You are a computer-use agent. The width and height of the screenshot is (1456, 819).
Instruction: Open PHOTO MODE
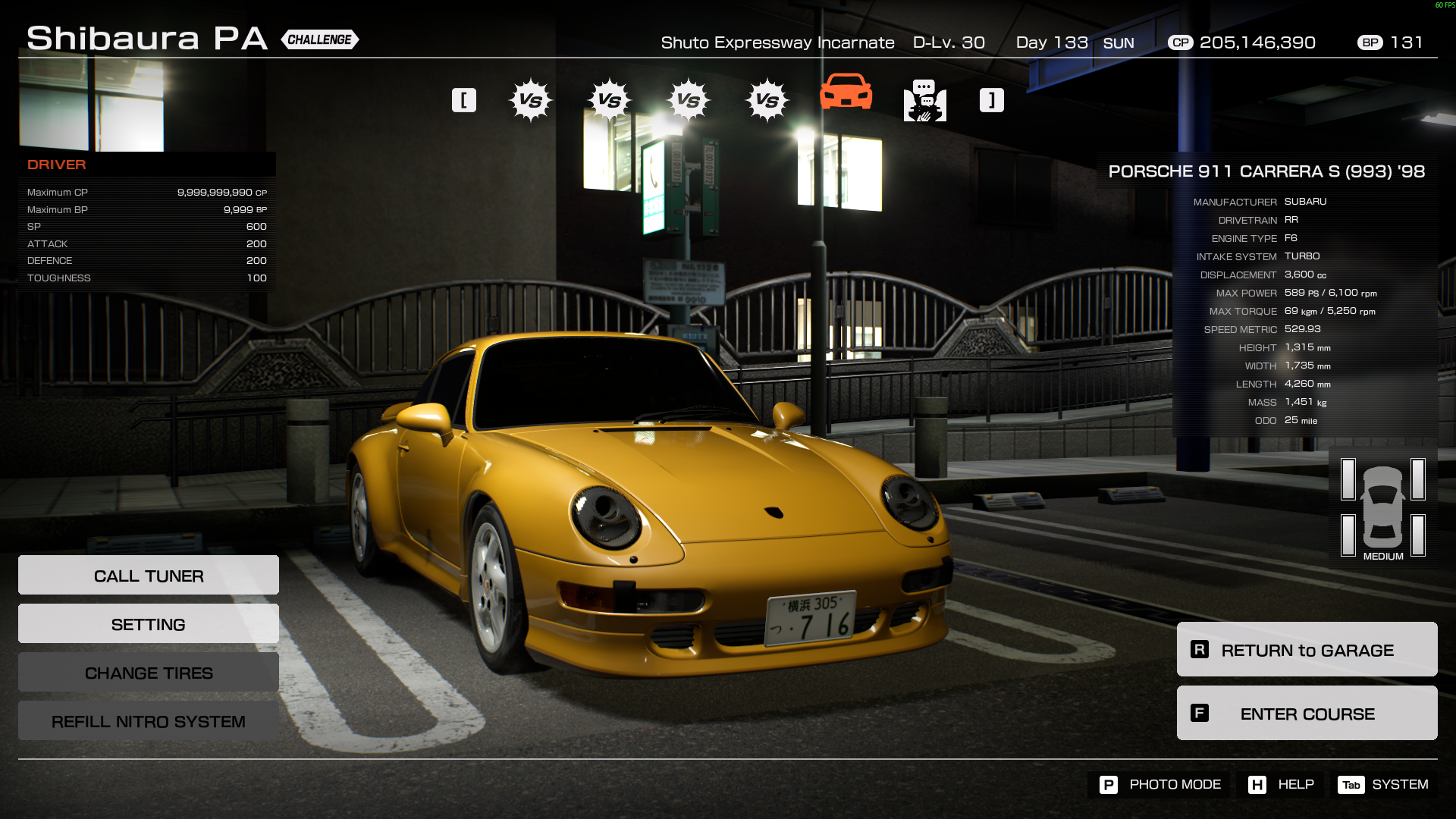(x=1159, y=784)
